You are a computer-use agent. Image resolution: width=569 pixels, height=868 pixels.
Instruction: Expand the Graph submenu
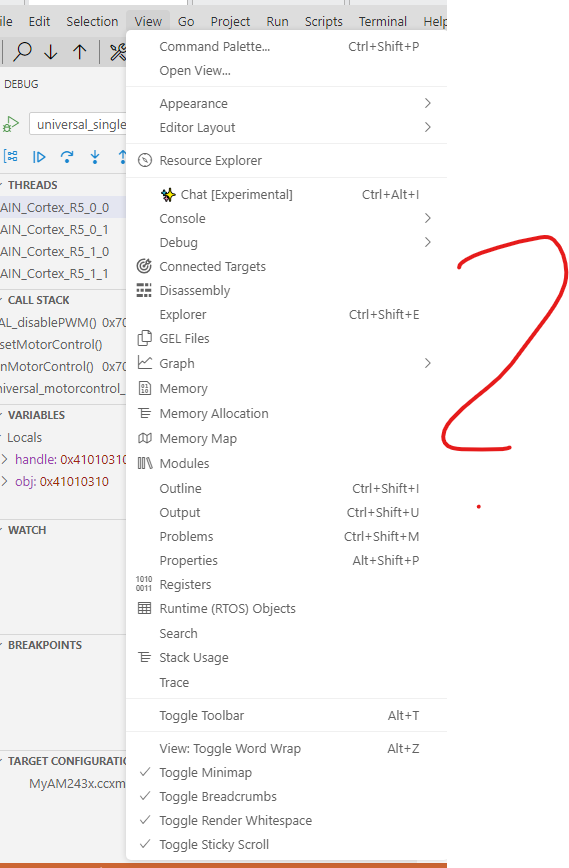286,363
